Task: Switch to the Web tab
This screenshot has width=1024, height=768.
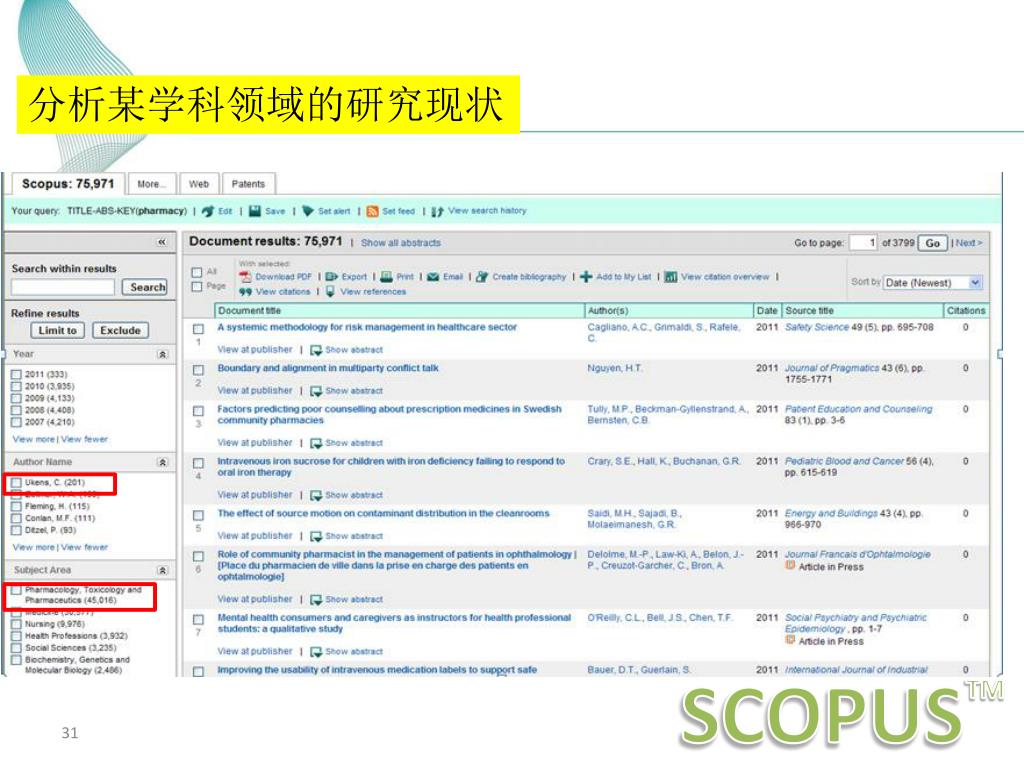Action: 199,184
